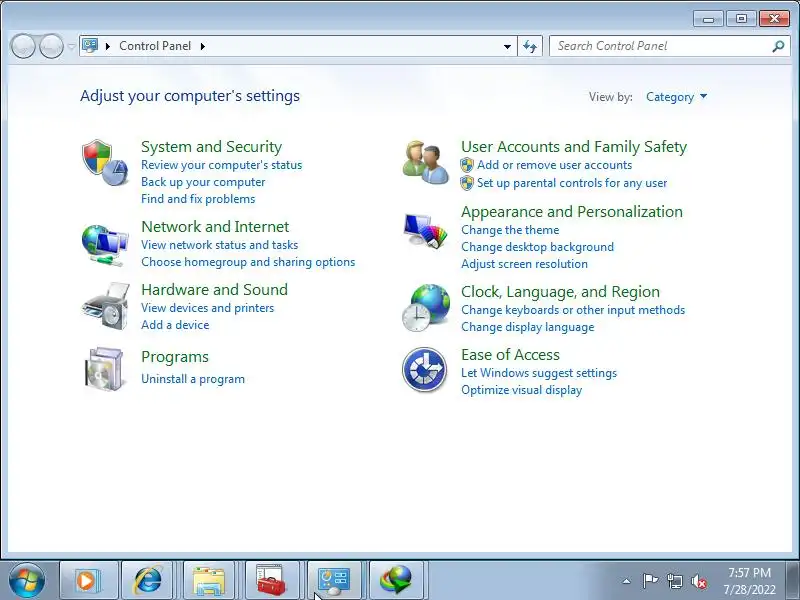Click the Back navigation arrow button
The height and width of the screenshot is (600, 800).
[22, 46]
